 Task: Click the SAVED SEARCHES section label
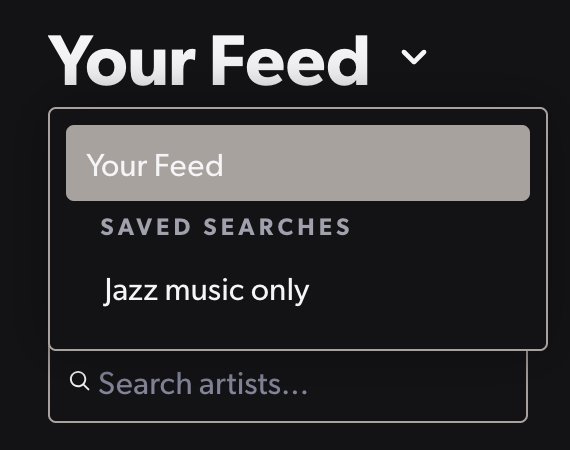(225, 227)
